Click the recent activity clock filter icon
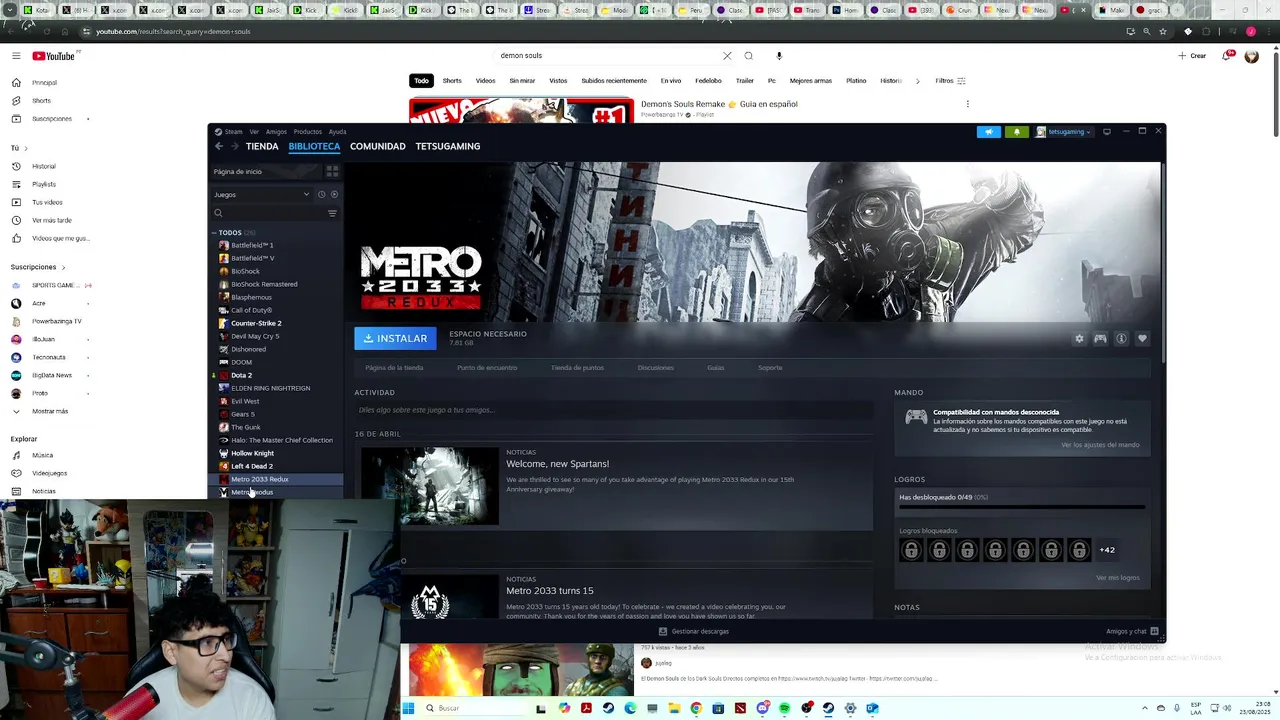The height and width of the screenshot is (720, 1280). [321, 194]
